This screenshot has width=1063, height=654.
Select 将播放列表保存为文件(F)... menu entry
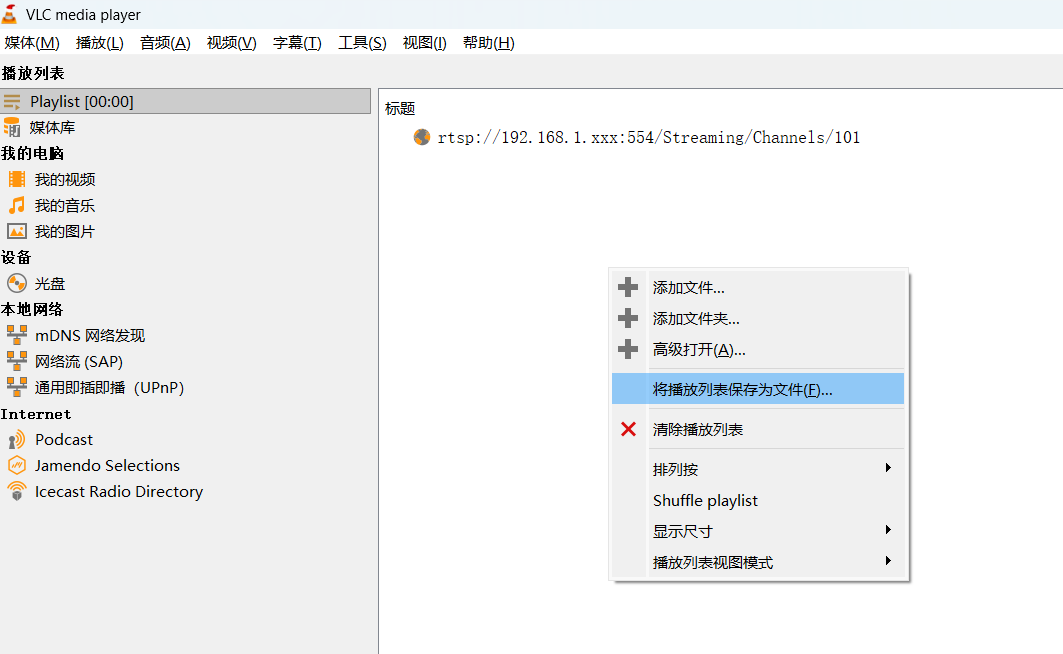[x=758, y=389]
